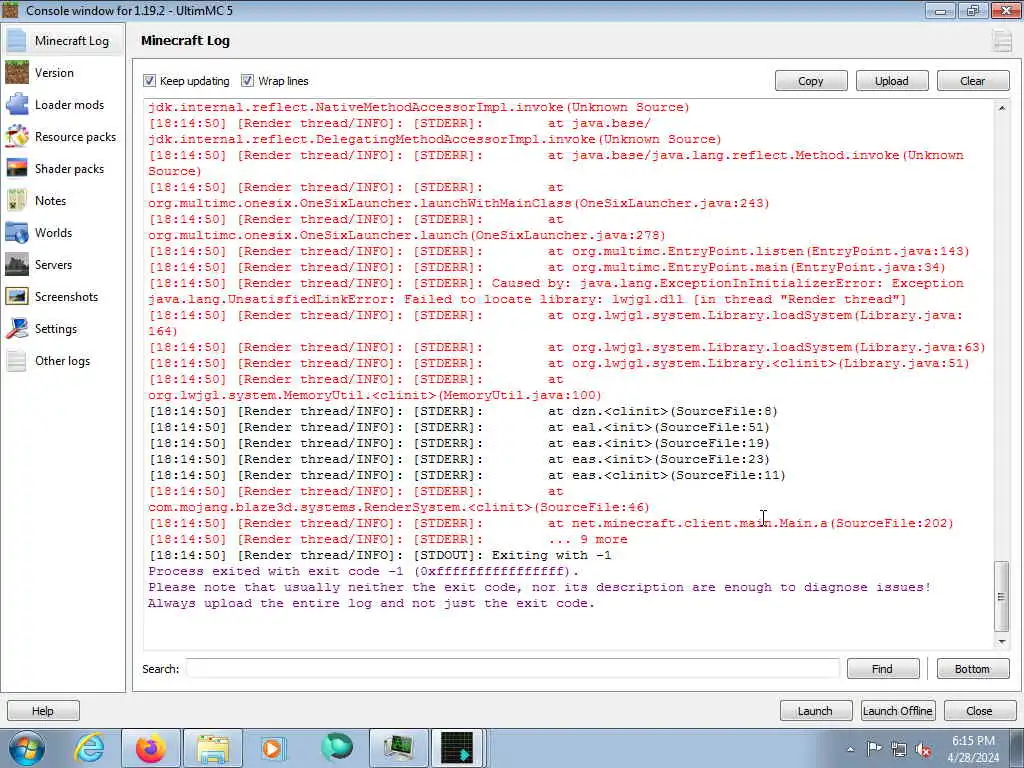This screenshot has width=1024, height=768.
Task: Click the log vertical scrollbar thumb
Action: point(1001,596)
